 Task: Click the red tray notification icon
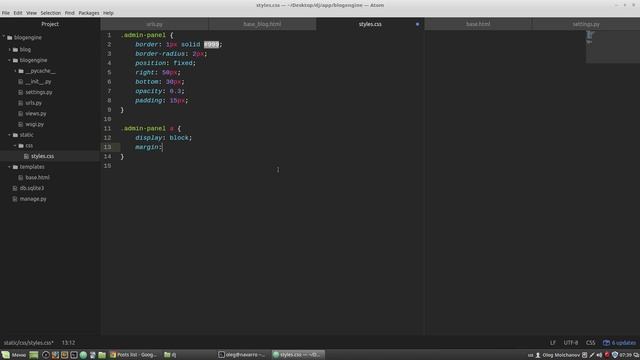click(607, 355)
